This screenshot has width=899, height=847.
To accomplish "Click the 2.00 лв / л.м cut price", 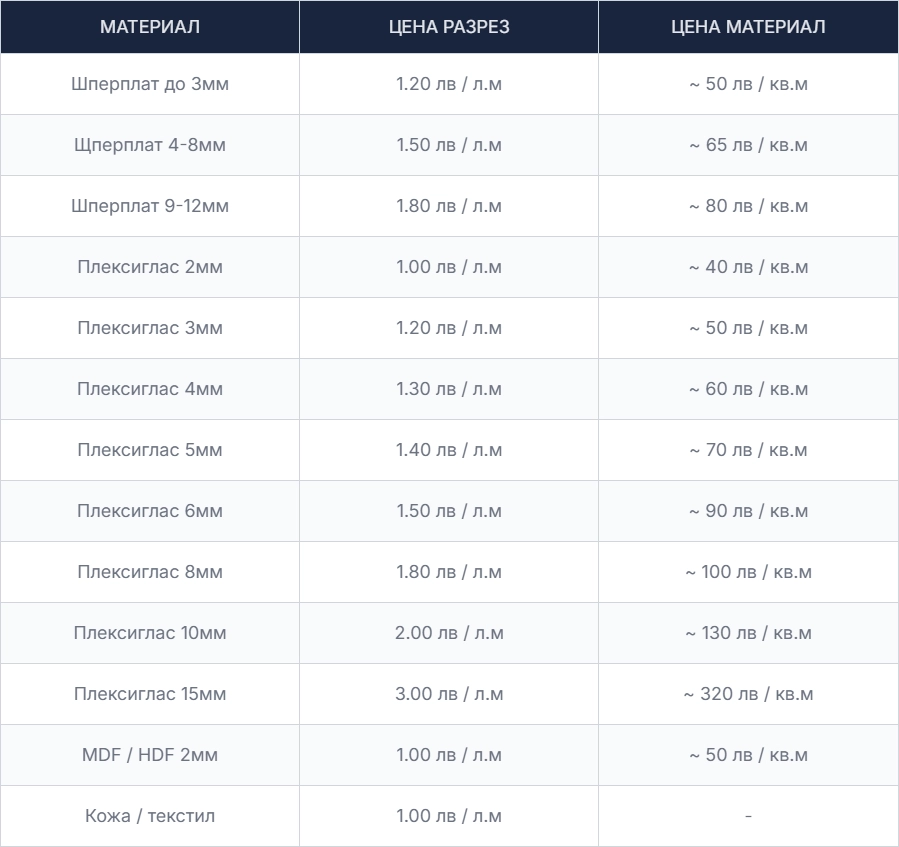I will pyautogui.click(x=449, y=633).
